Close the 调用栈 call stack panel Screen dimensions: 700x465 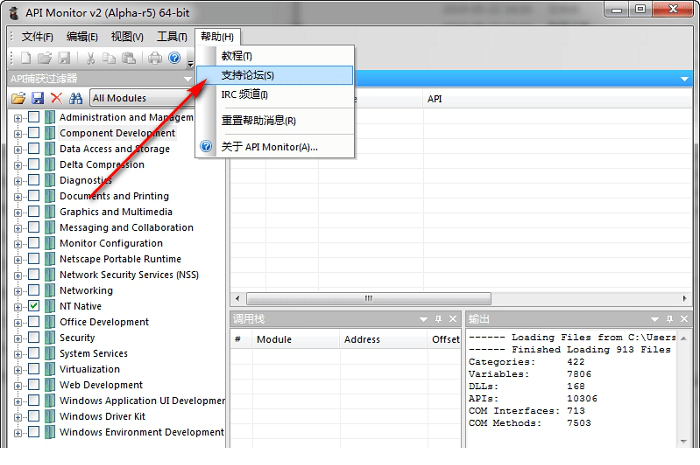click(x=453, y=319)
